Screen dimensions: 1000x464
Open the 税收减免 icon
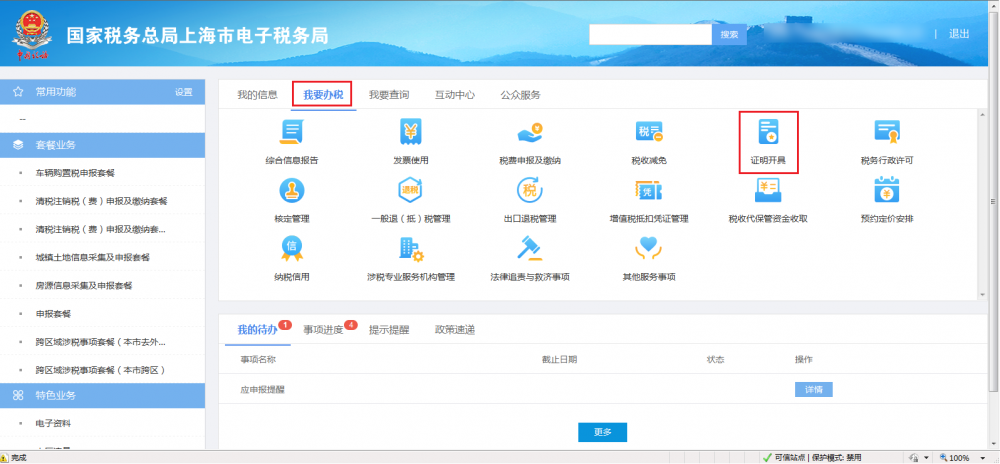coord(649,132)
